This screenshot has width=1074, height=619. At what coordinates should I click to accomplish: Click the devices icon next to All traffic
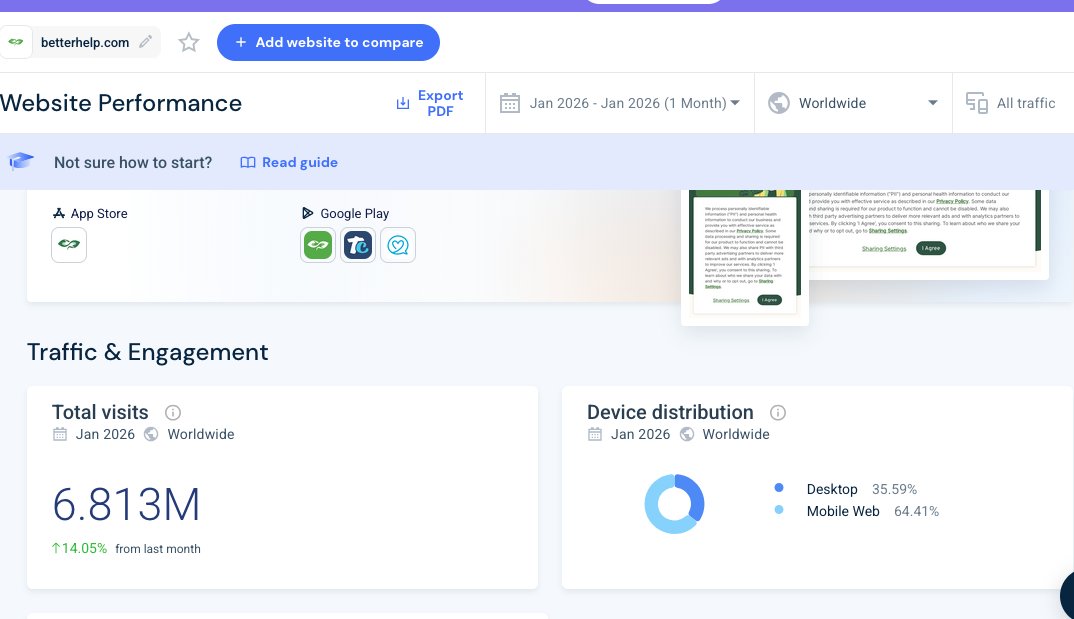977,103
